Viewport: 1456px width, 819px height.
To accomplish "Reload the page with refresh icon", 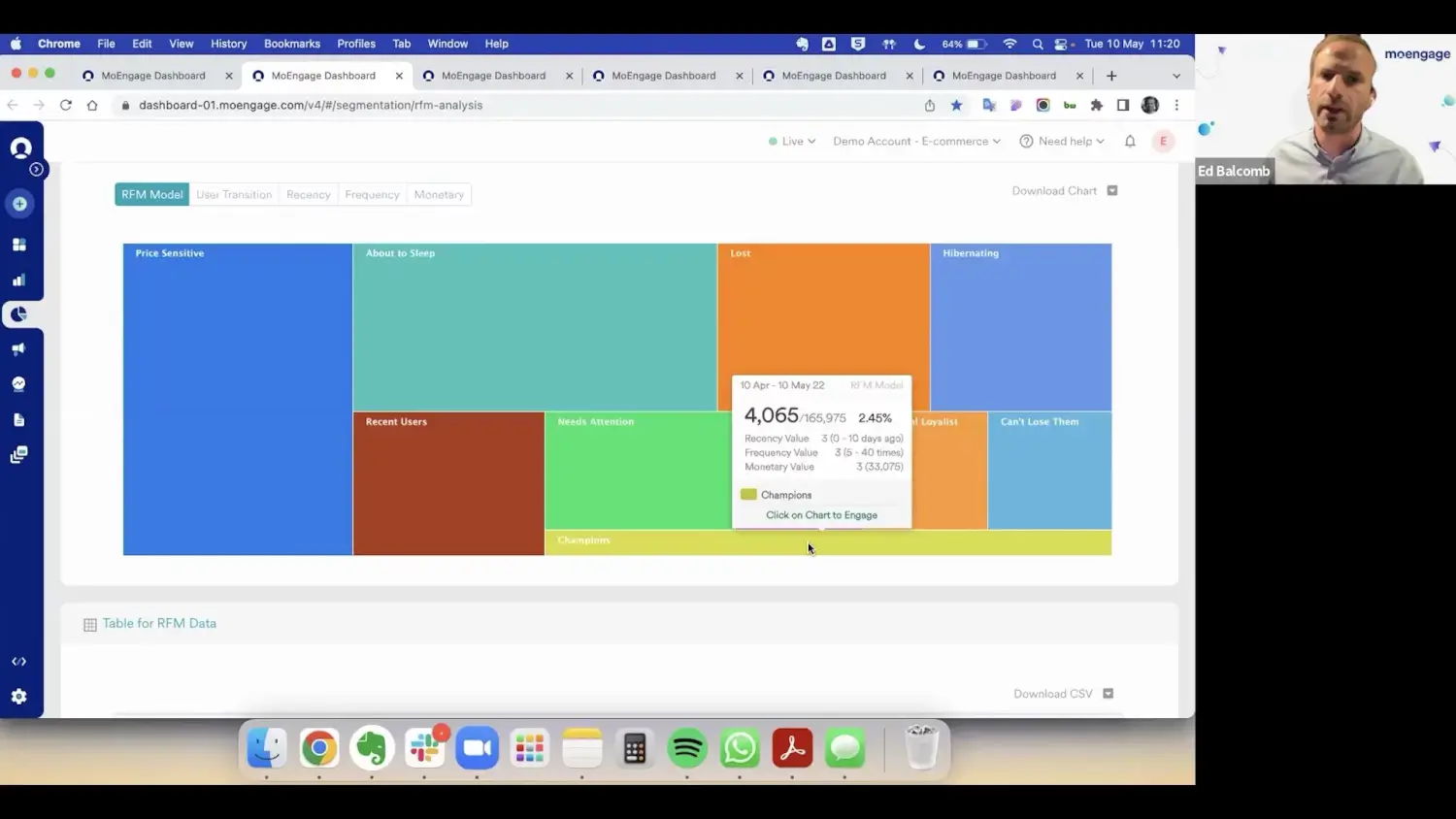I will pos(66,105).
